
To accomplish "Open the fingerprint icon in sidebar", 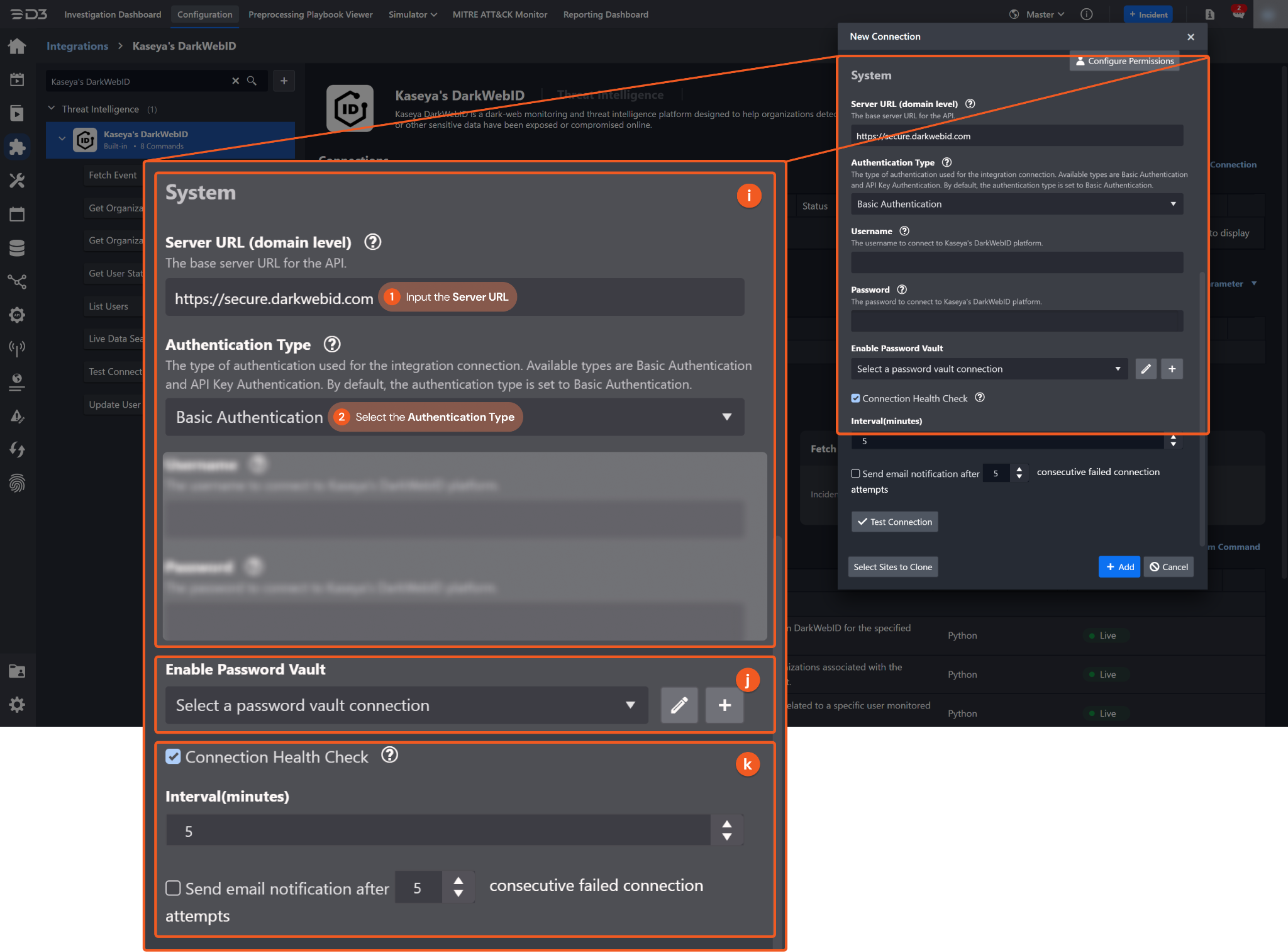I will click(17, 483).
